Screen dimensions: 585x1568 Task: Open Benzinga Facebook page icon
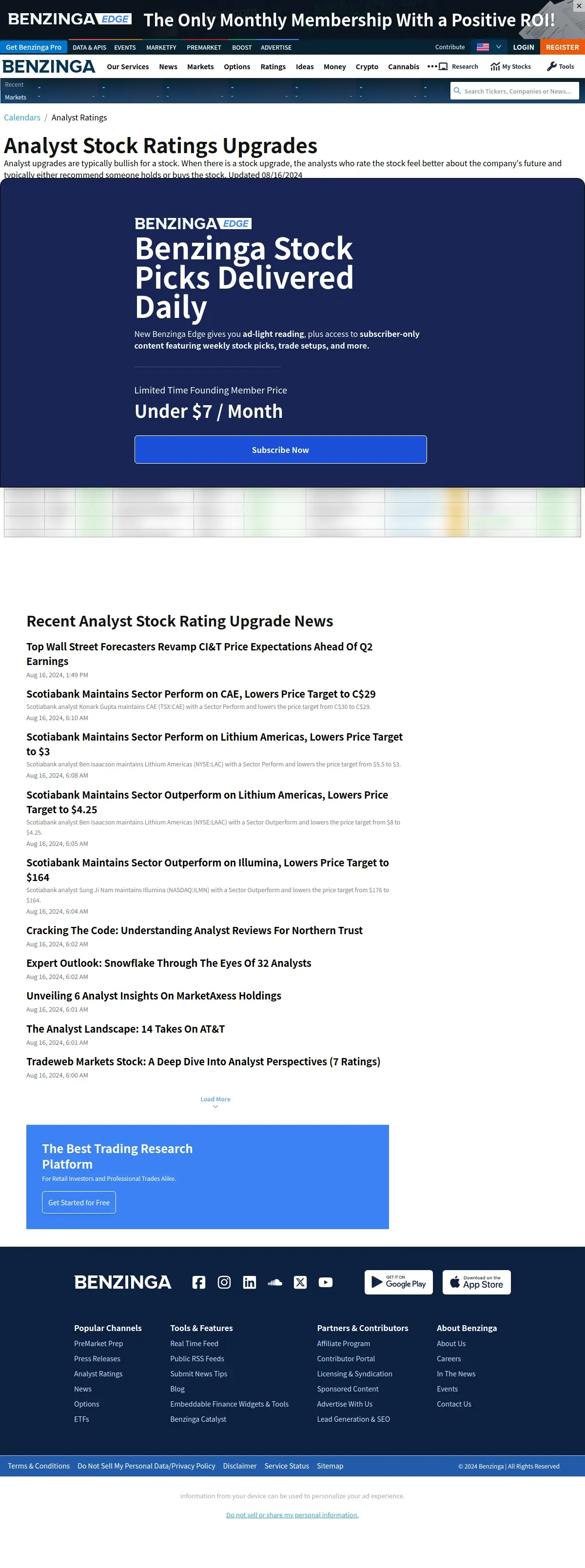tap(198, 1282)
